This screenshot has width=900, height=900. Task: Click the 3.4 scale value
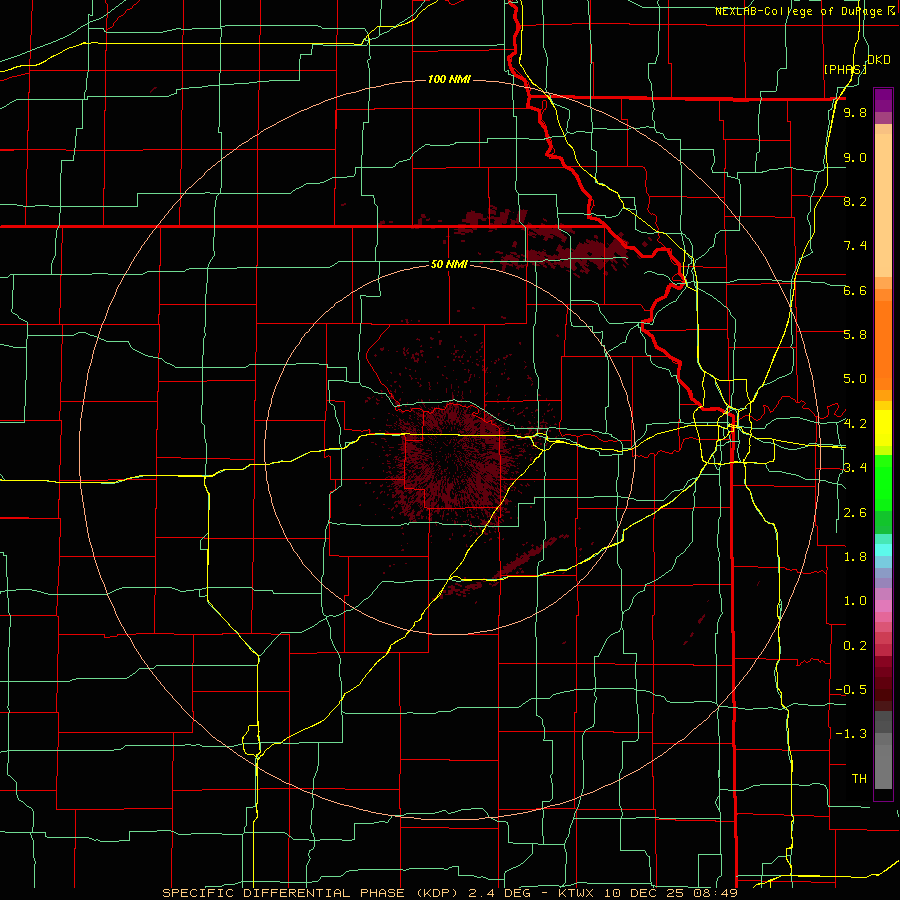tap(855, 468)
